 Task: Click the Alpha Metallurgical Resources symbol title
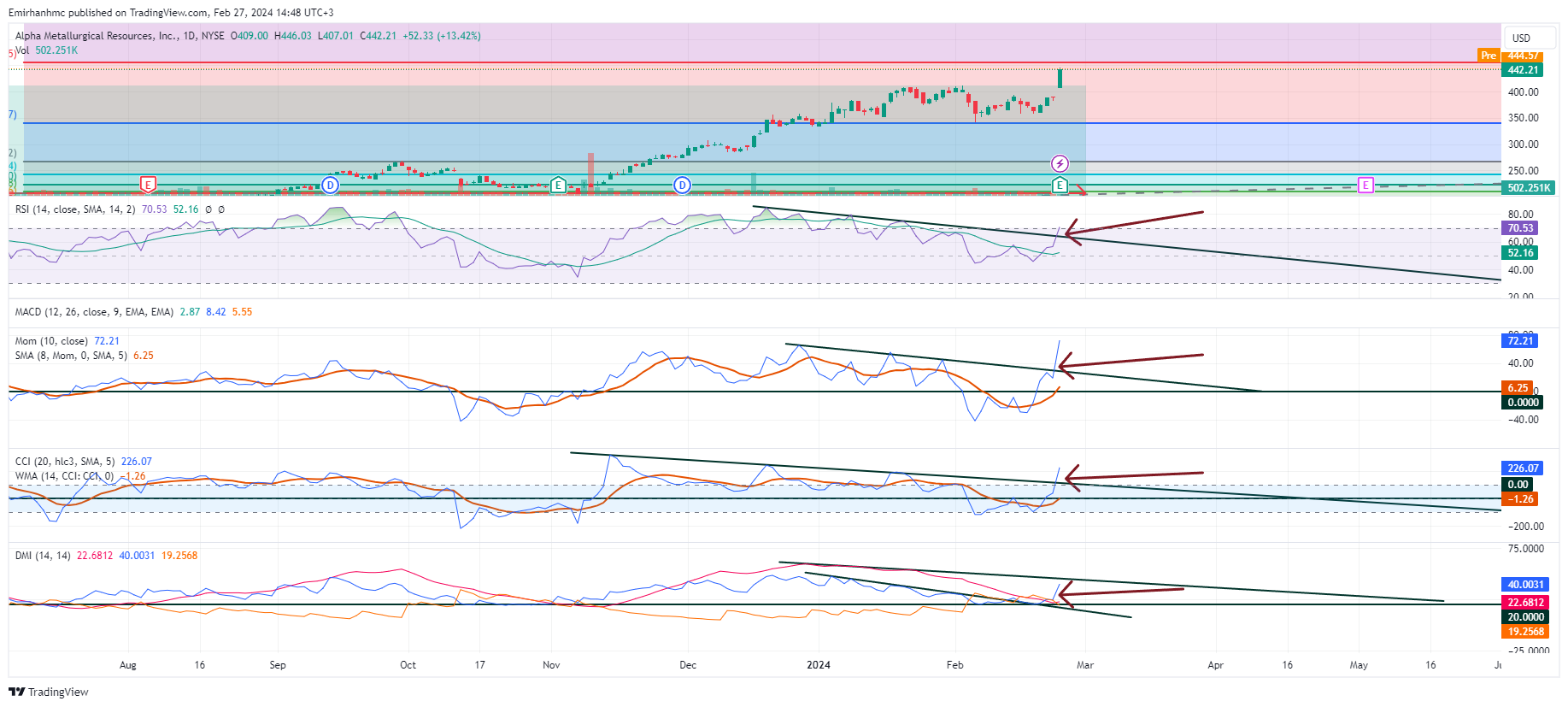pos(97,36)
